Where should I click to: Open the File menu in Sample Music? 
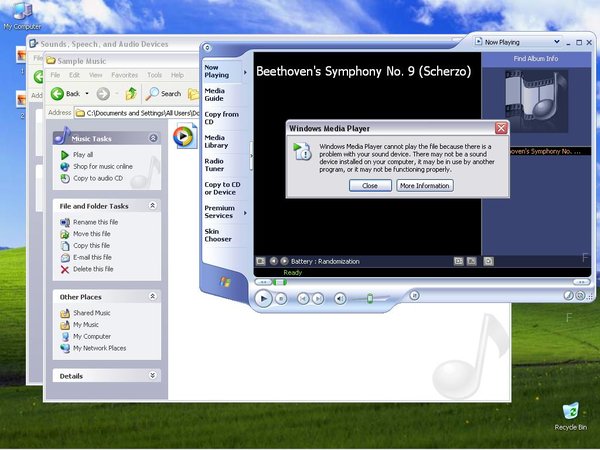coord(55,75)
